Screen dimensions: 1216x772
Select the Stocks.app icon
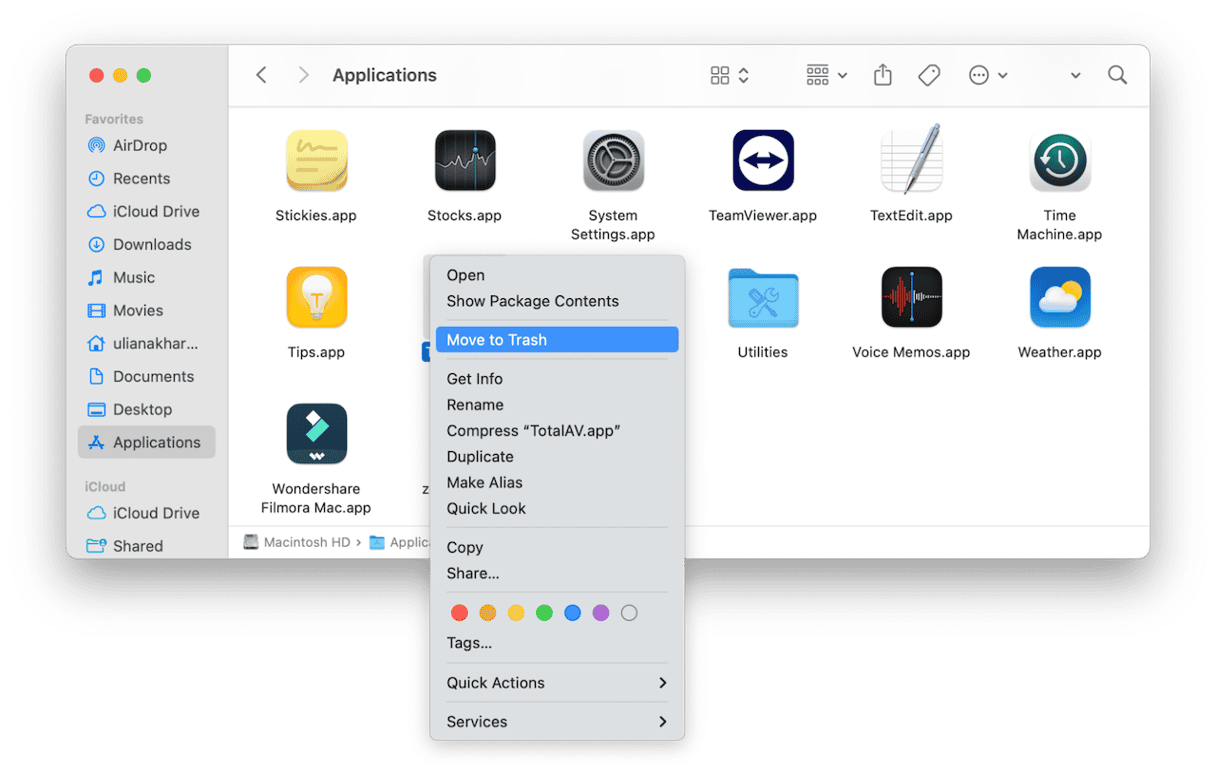tap(465, 160)
